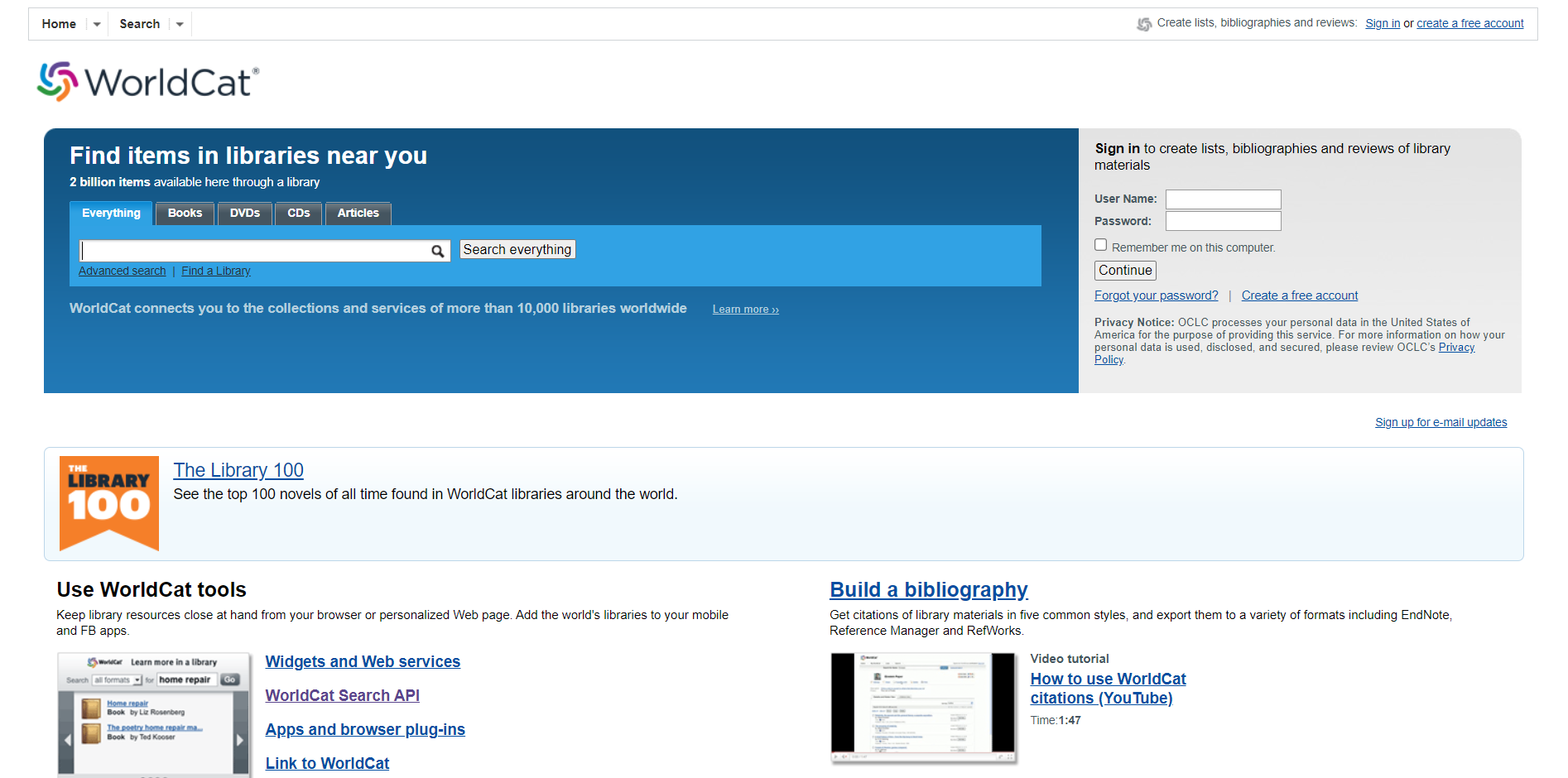Switch to the DVDs tab

245,214
